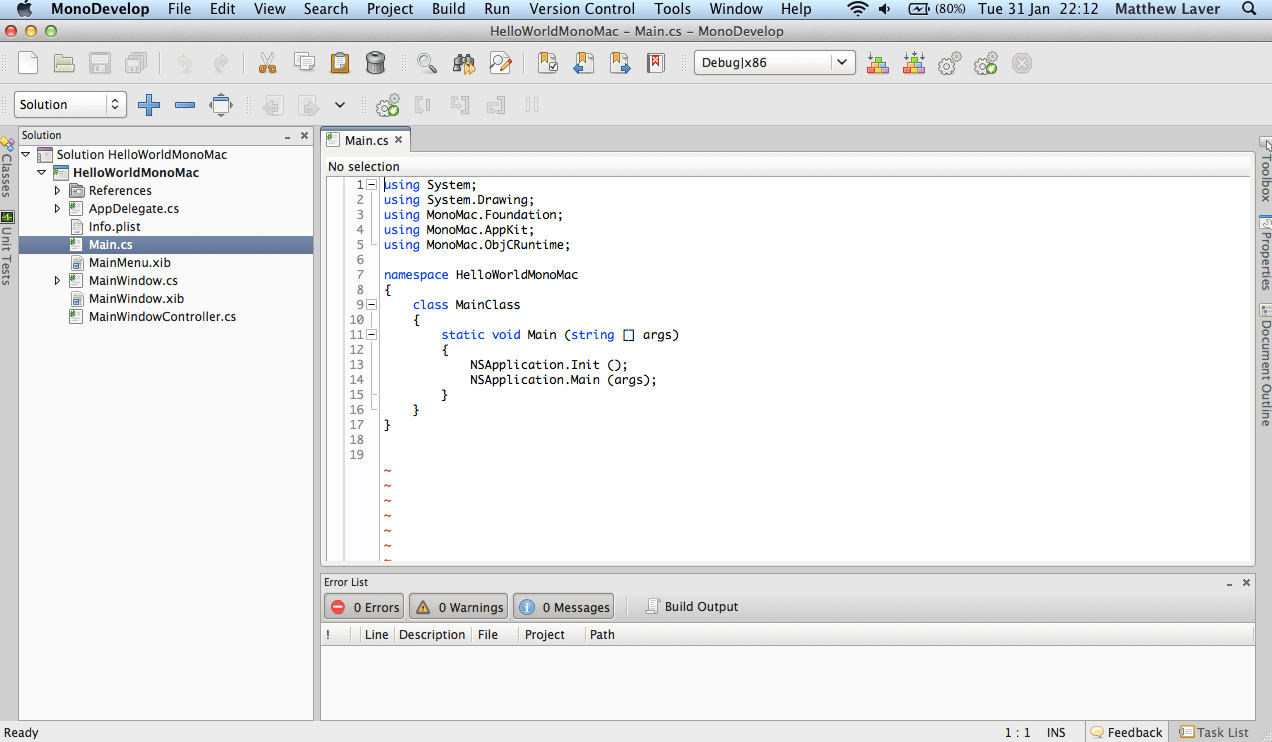Open the Properties side pad
Image resolution: width=1272 pixels, height=742 pixels.
(1265, 253)
